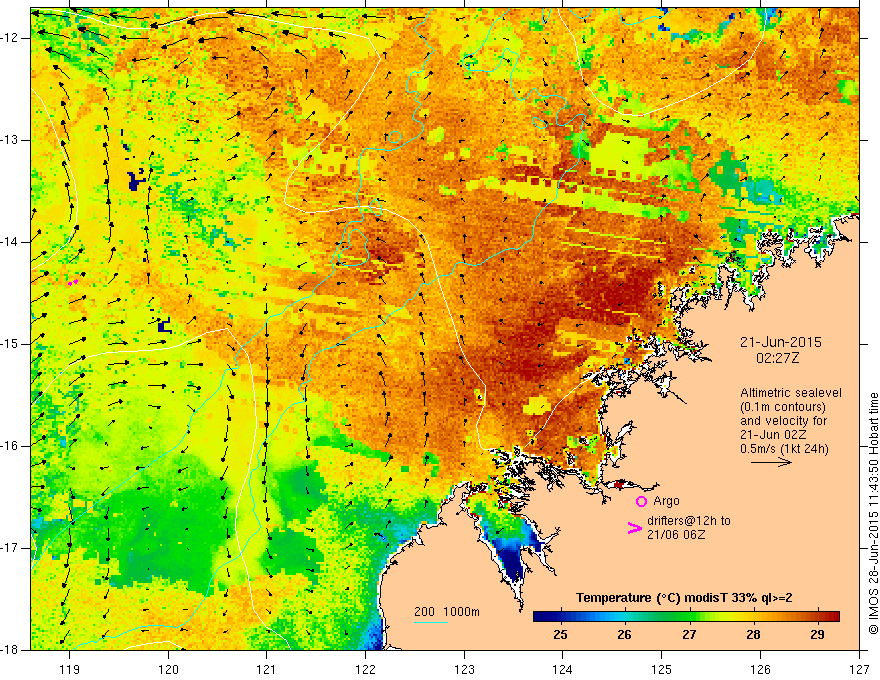Screen dimensions: 880x680
Task: Click the latitude axis label -18
Action: pyautogui.click(x=10, y=650)
